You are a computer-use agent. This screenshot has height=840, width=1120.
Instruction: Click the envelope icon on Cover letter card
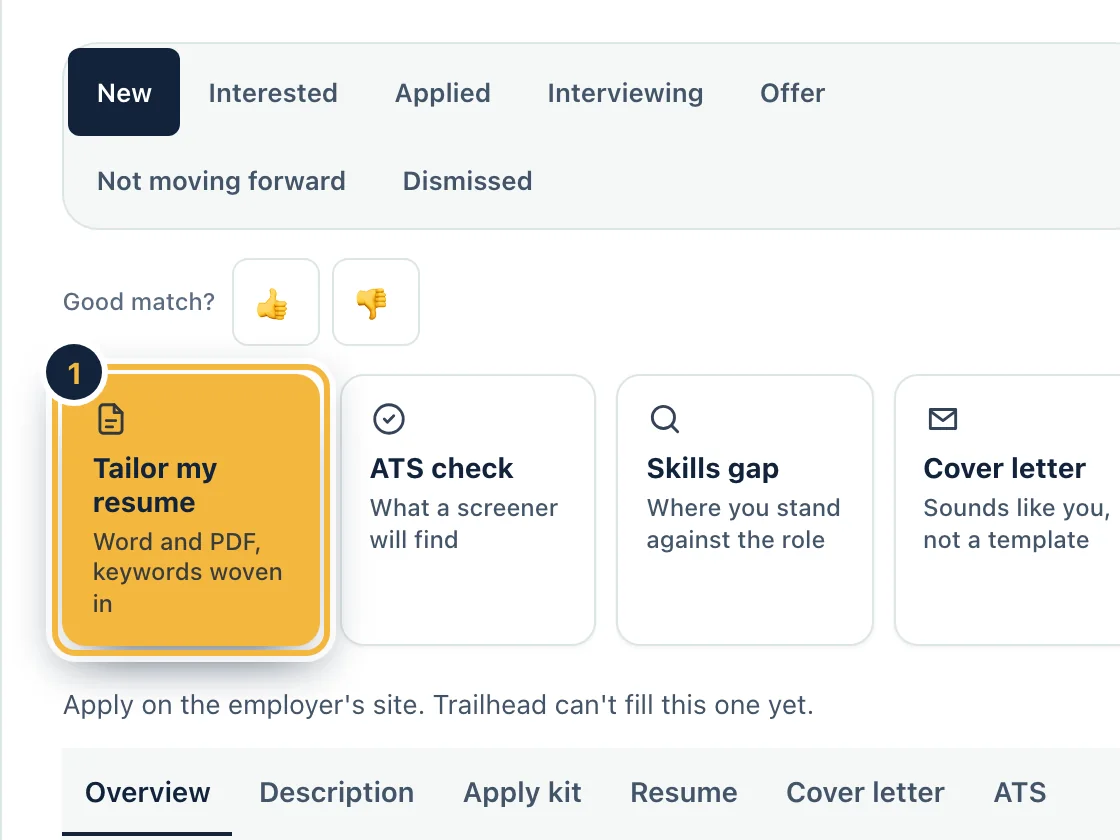(942, 419)
